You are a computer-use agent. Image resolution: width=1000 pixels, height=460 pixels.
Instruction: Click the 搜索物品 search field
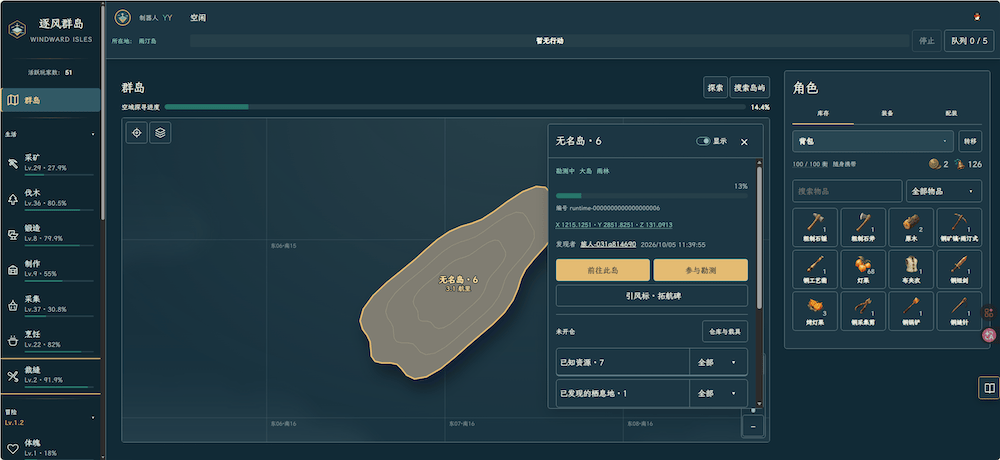click(x=847, y=191)
